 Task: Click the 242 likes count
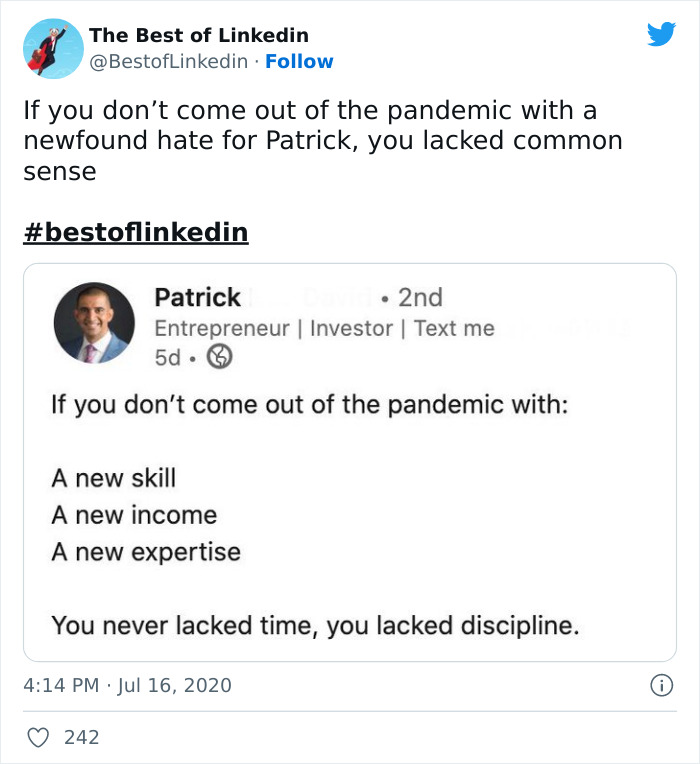tap(81, 738)
